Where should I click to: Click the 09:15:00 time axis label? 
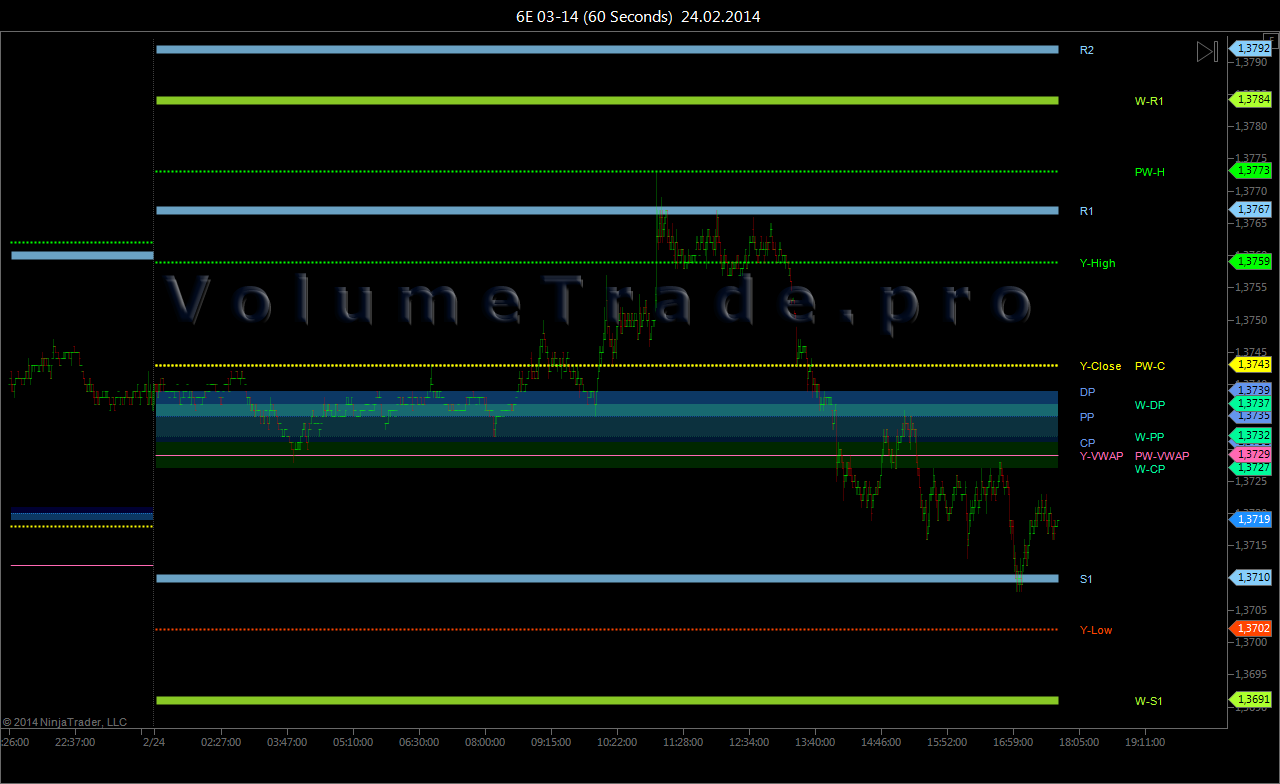(x=551, y=742)
